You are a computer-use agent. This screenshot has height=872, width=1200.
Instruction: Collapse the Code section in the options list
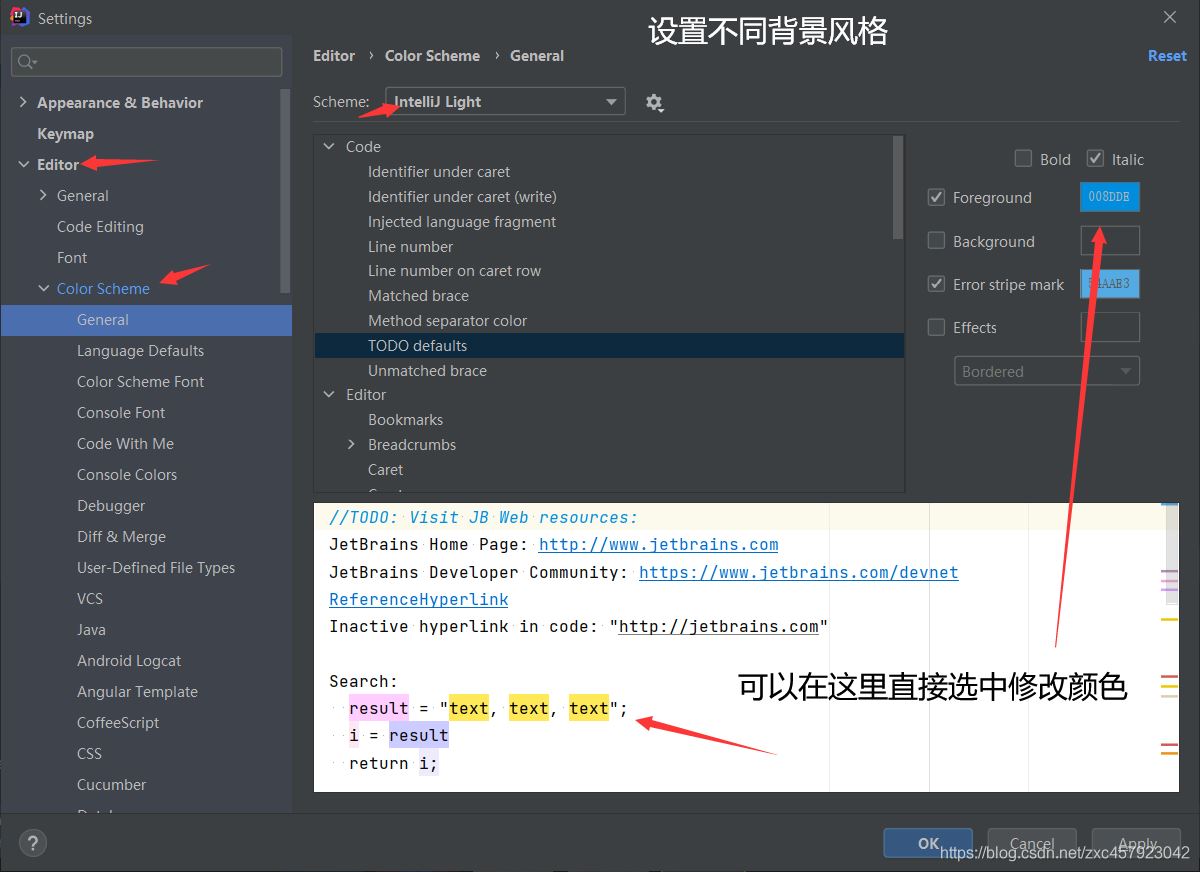coord(329,146)
